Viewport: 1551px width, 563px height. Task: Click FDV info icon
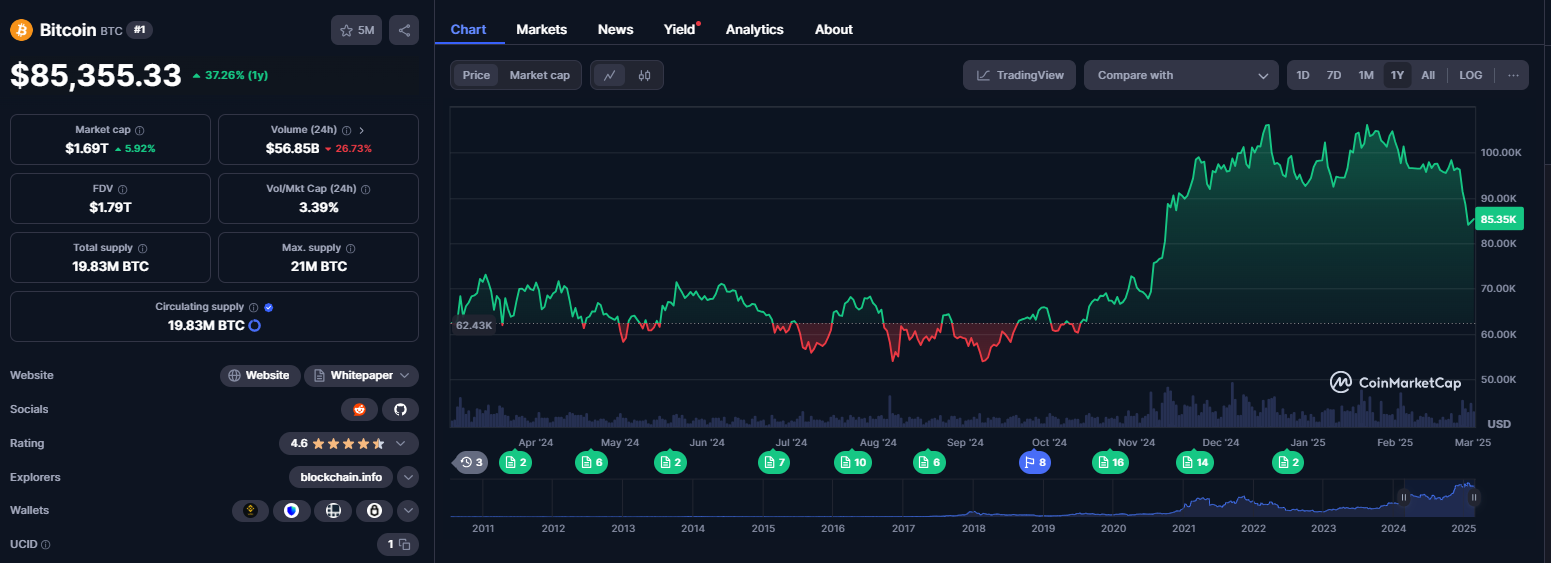click(x=122, y=189)
